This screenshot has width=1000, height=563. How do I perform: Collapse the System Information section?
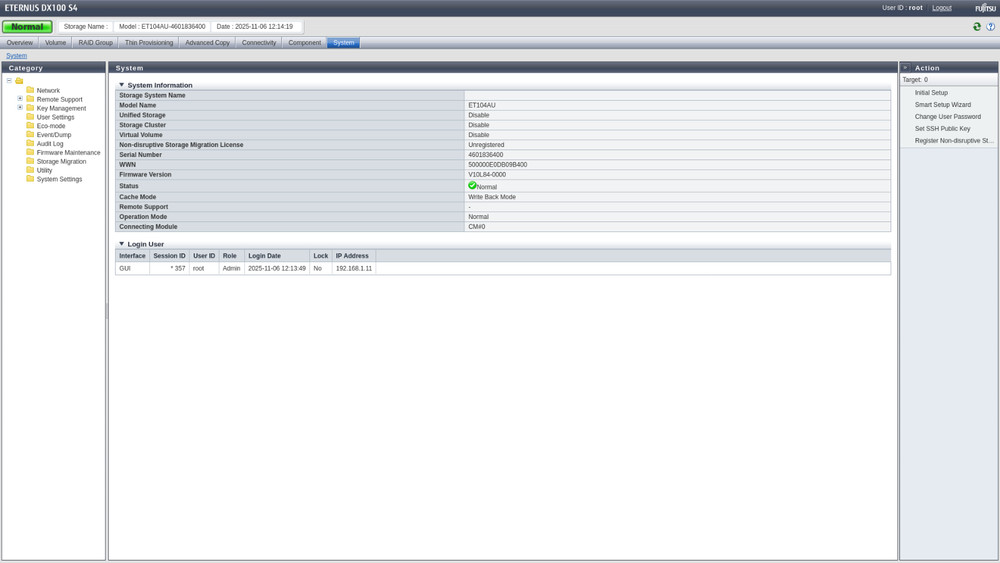[121, 85]
